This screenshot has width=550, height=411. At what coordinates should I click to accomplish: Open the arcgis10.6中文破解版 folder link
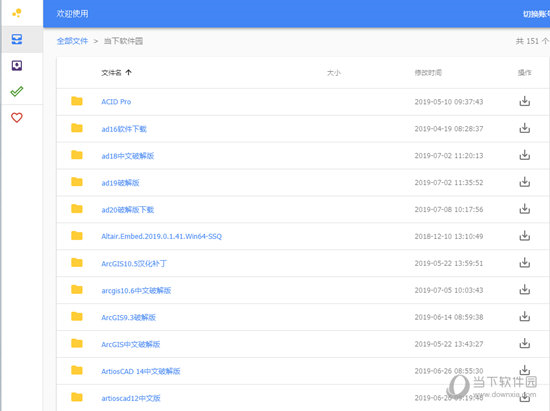(x=136, y=290)
